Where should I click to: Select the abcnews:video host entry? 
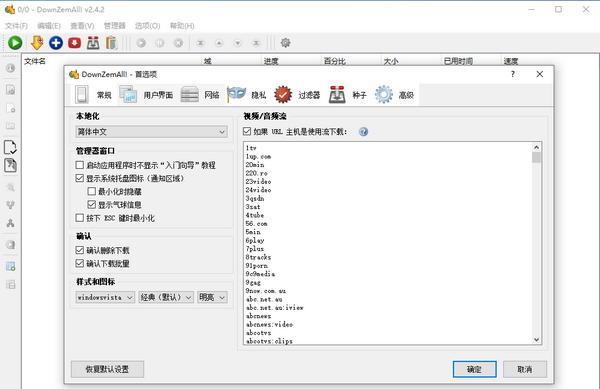[269, 324]
